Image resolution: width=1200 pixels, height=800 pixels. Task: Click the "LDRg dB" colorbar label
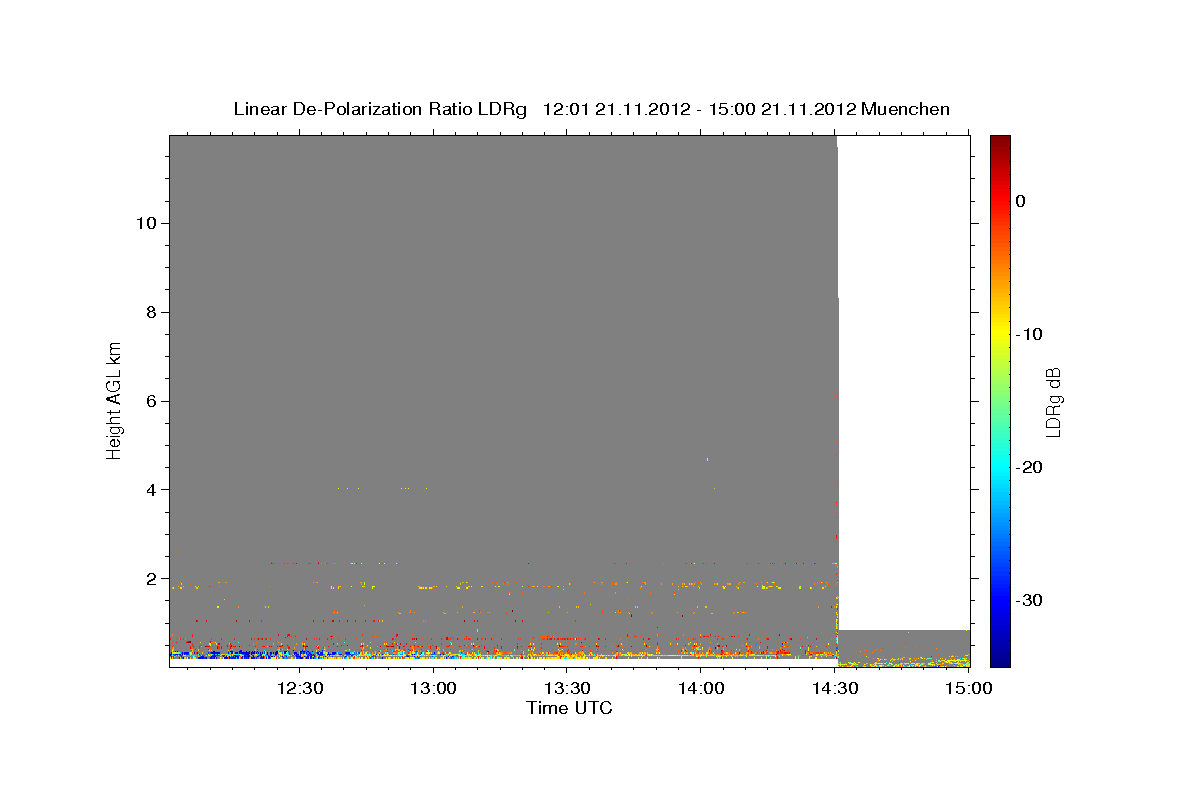1053,401
